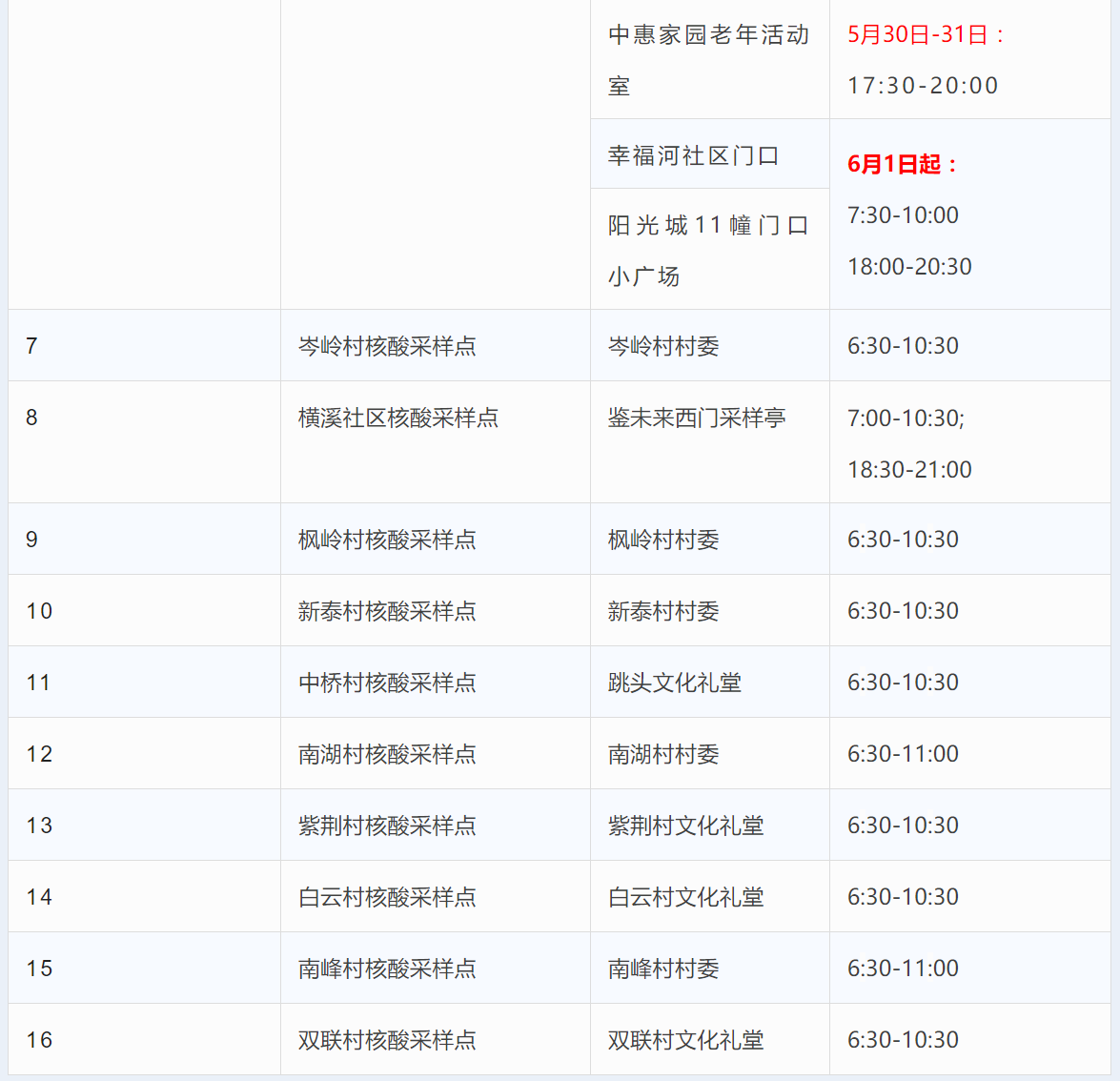Click the 横溪社区核酸采样点 name cell

pos(398,418)
